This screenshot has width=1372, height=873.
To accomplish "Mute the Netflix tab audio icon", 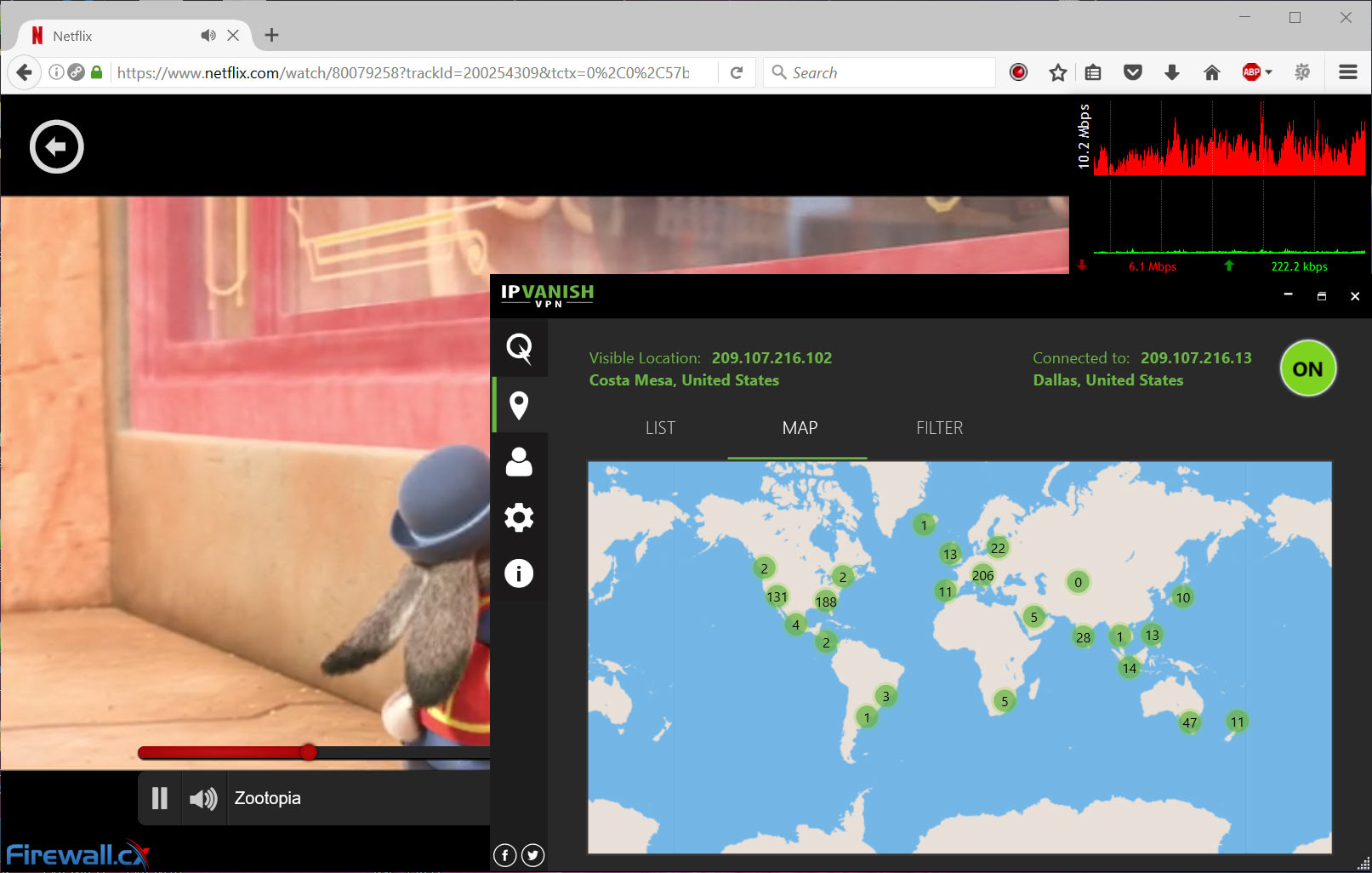I will (x=208, y=35).
